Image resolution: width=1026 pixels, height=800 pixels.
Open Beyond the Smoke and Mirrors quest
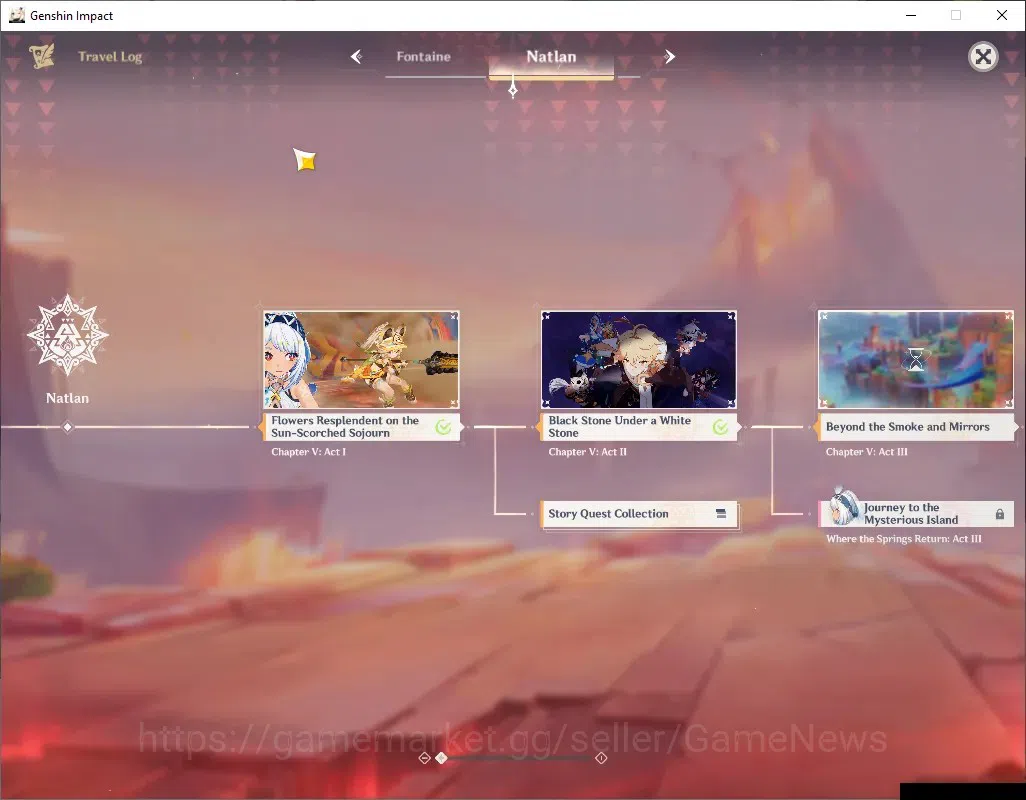pyautogui.click(x=915, y=427)
